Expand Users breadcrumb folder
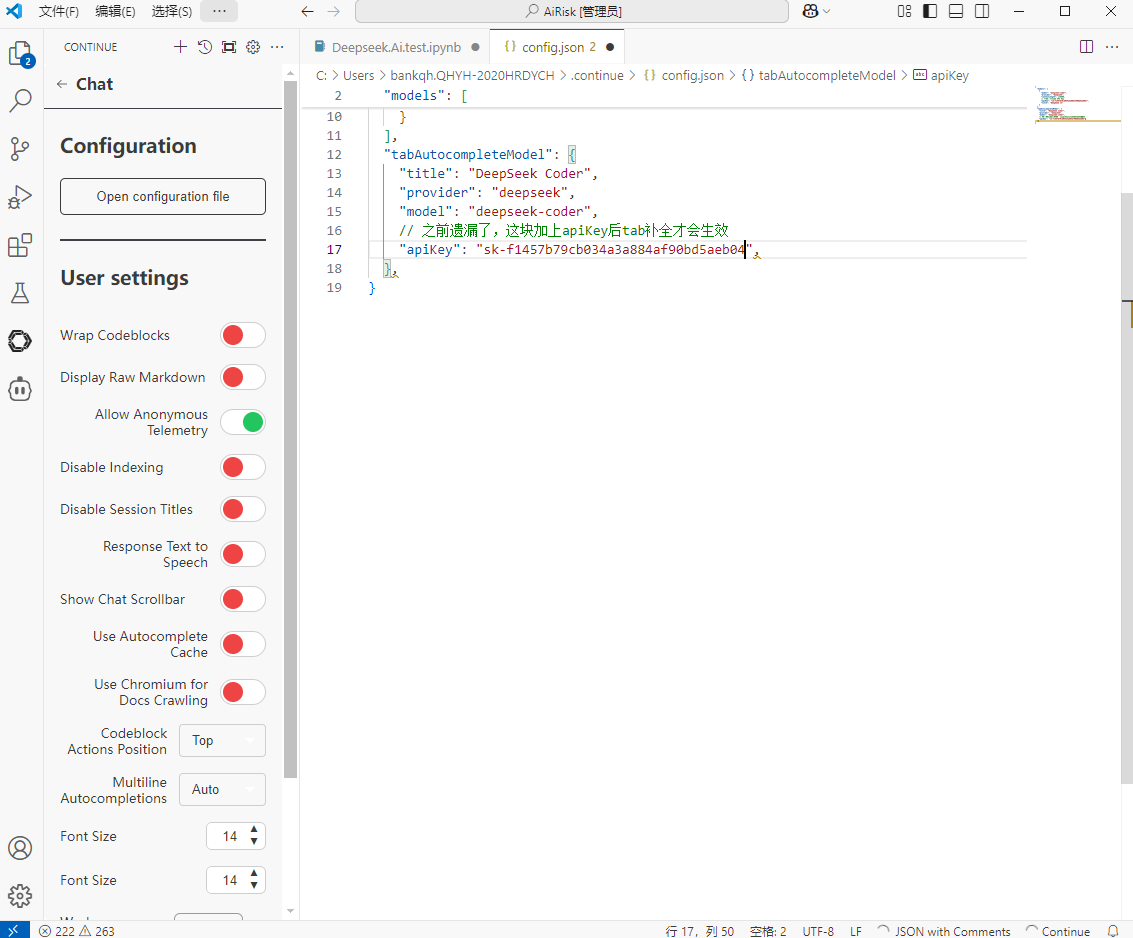This screenshot has height=938, width=1133. [358, 76]
